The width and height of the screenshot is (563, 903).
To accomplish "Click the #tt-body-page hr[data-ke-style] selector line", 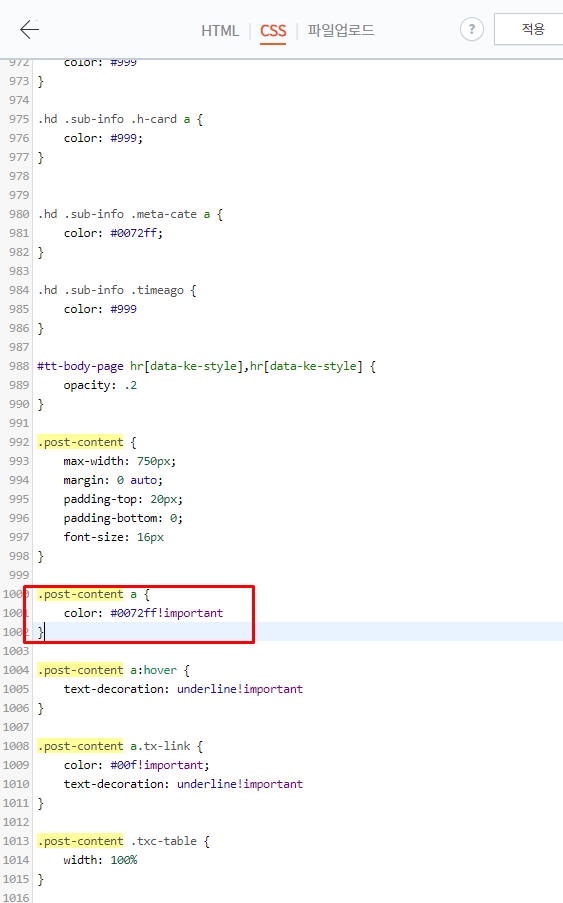I will pyautogui.click(x=207, y=366).
